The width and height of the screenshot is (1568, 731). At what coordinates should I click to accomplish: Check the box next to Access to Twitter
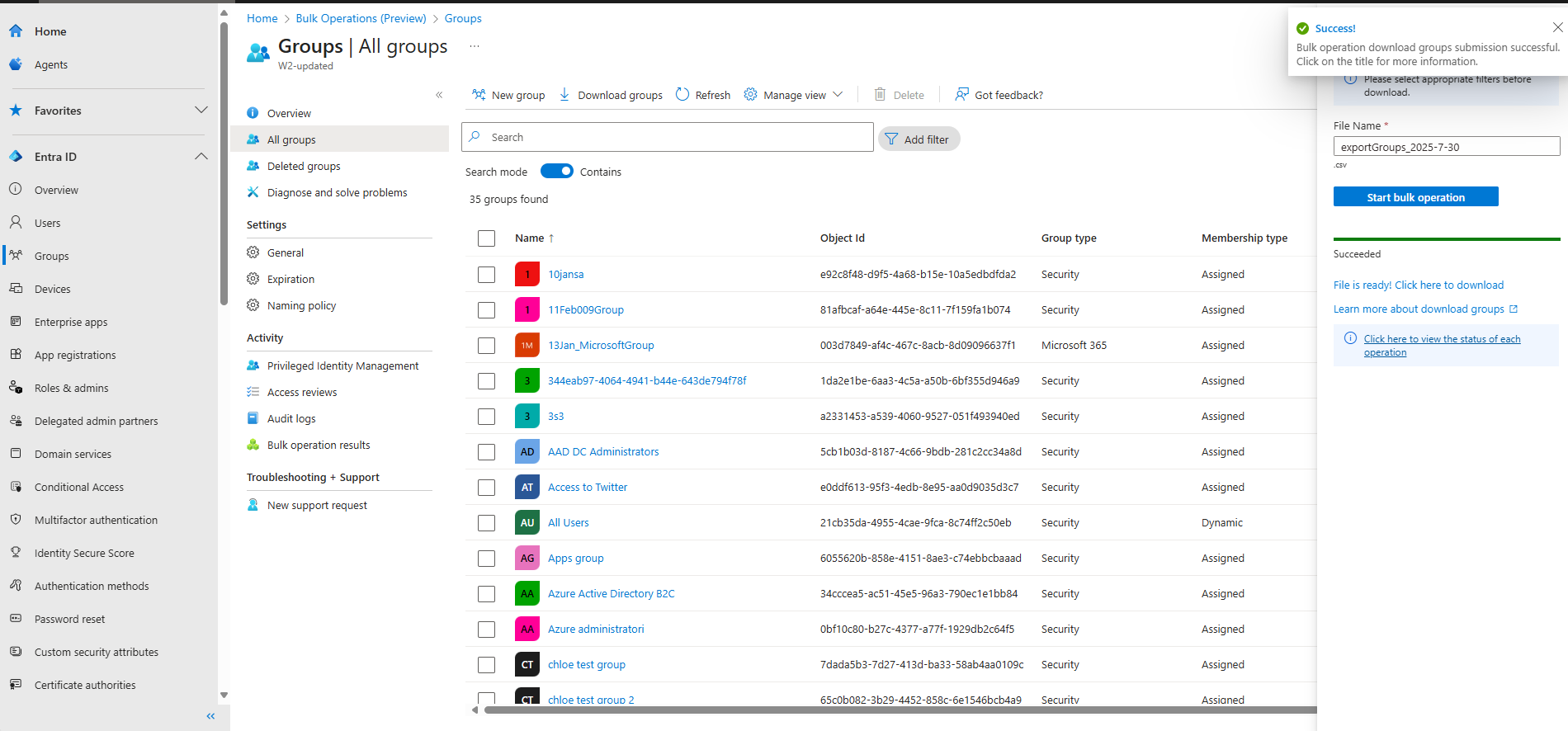coord(487,488)
